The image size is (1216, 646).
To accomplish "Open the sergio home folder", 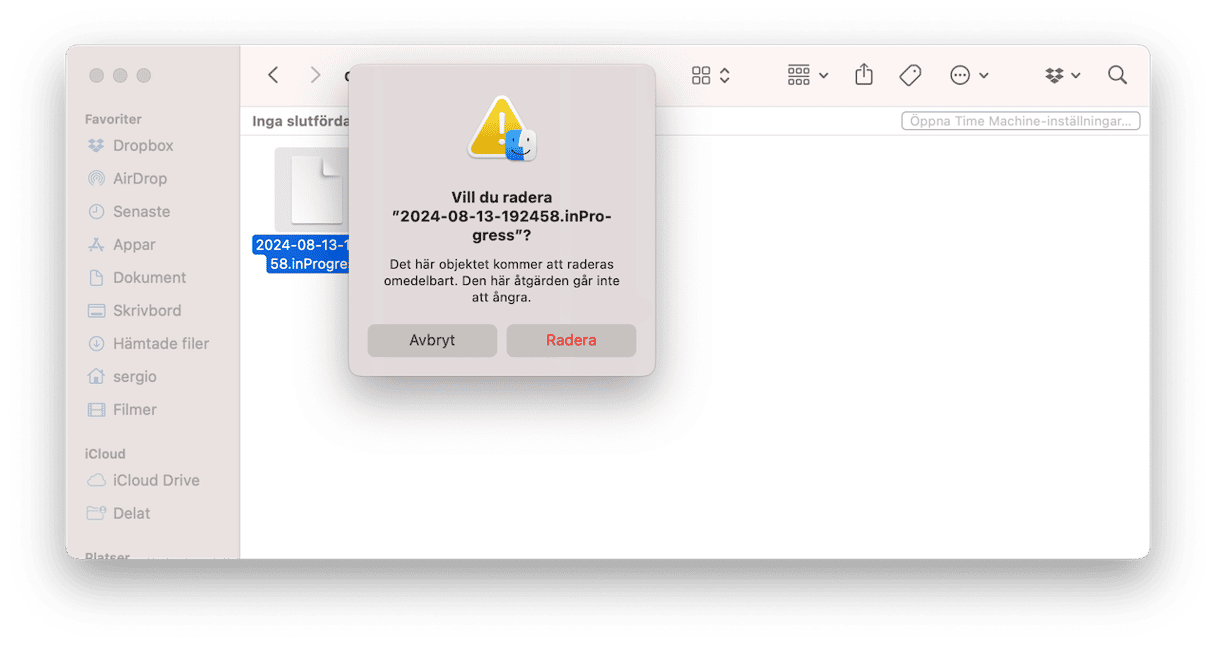I will 135,376.
